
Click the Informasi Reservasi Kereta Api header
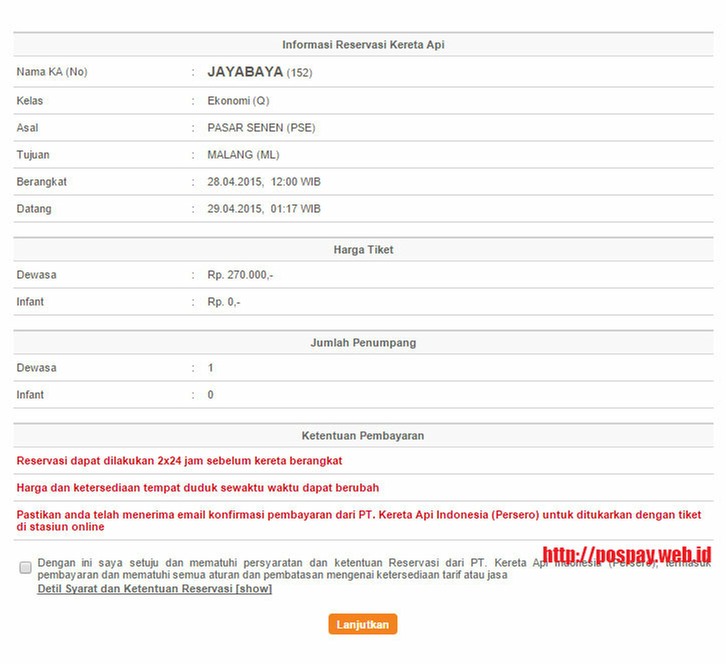(x=369, y=45)
